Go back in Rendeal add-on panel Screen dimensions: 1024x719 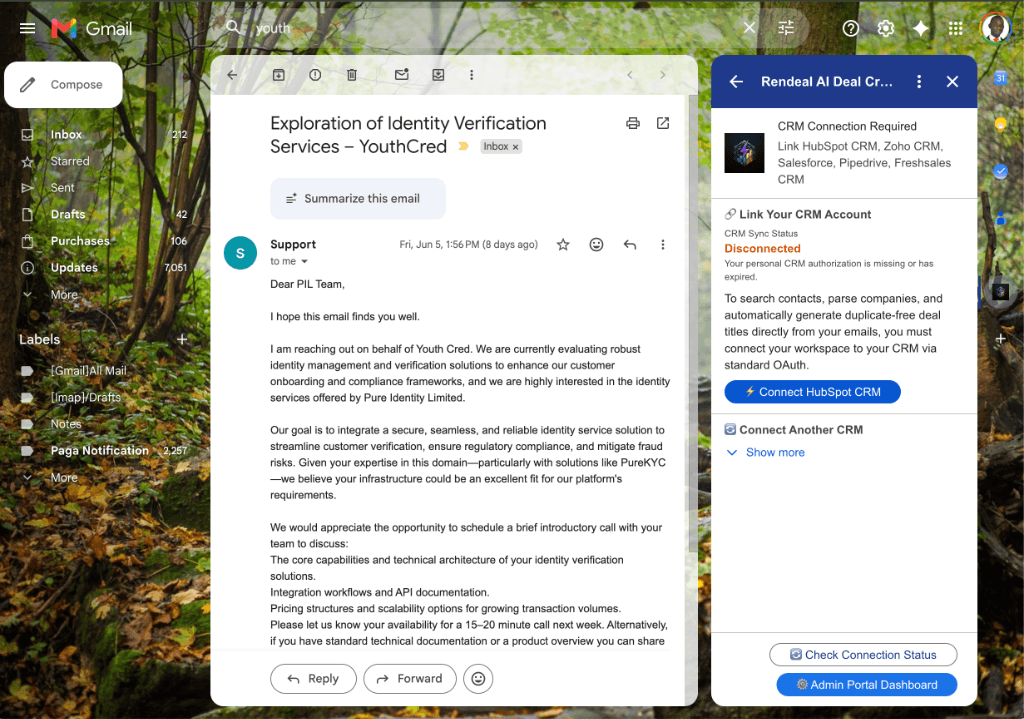coord(736,82)
